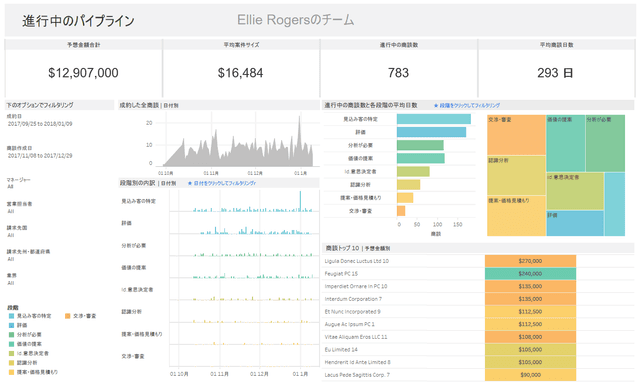Click the 提案・価格見積もり treemap tile

[516, 216]
